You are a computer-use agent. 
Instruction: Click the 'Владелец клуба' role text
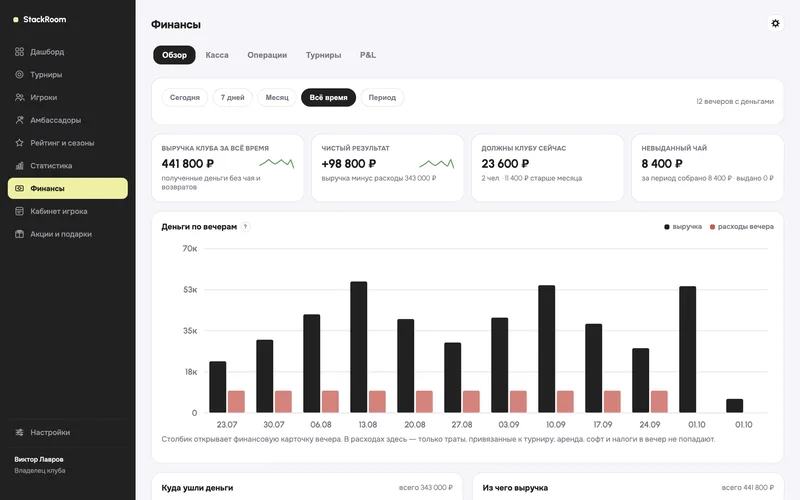[x=40, y=470]
